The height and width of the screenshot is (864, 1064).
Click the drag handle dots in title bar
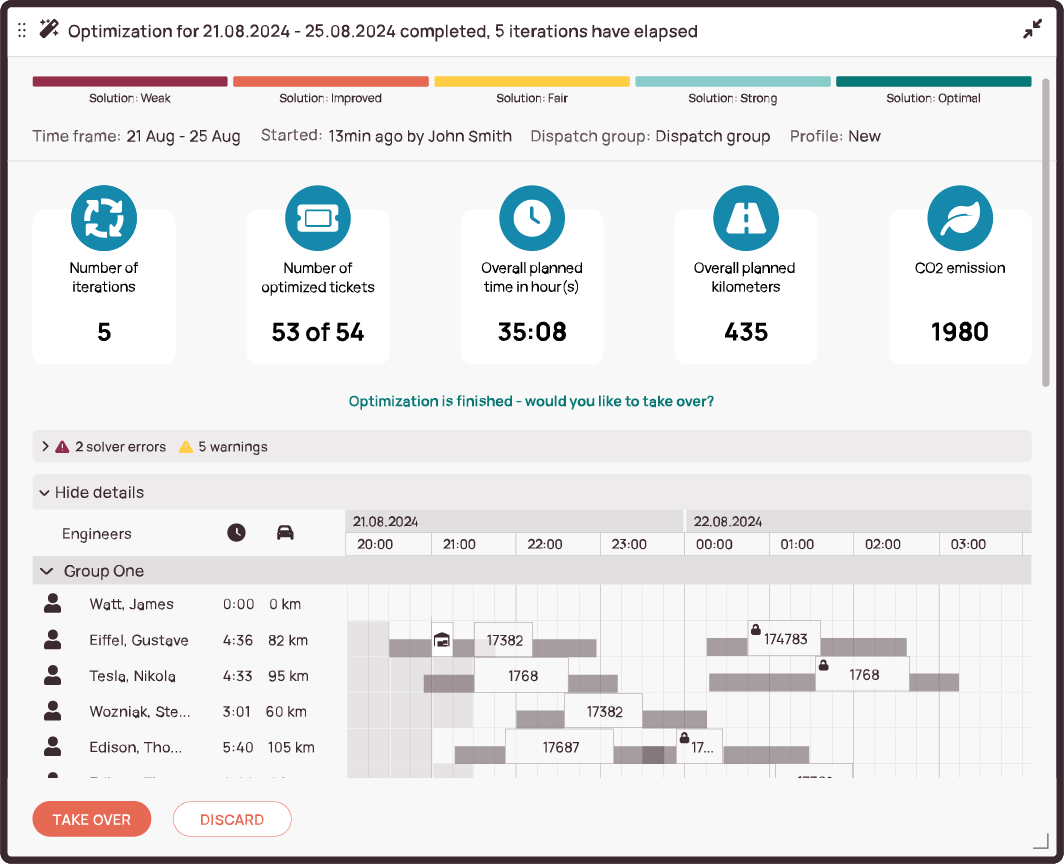23,31
